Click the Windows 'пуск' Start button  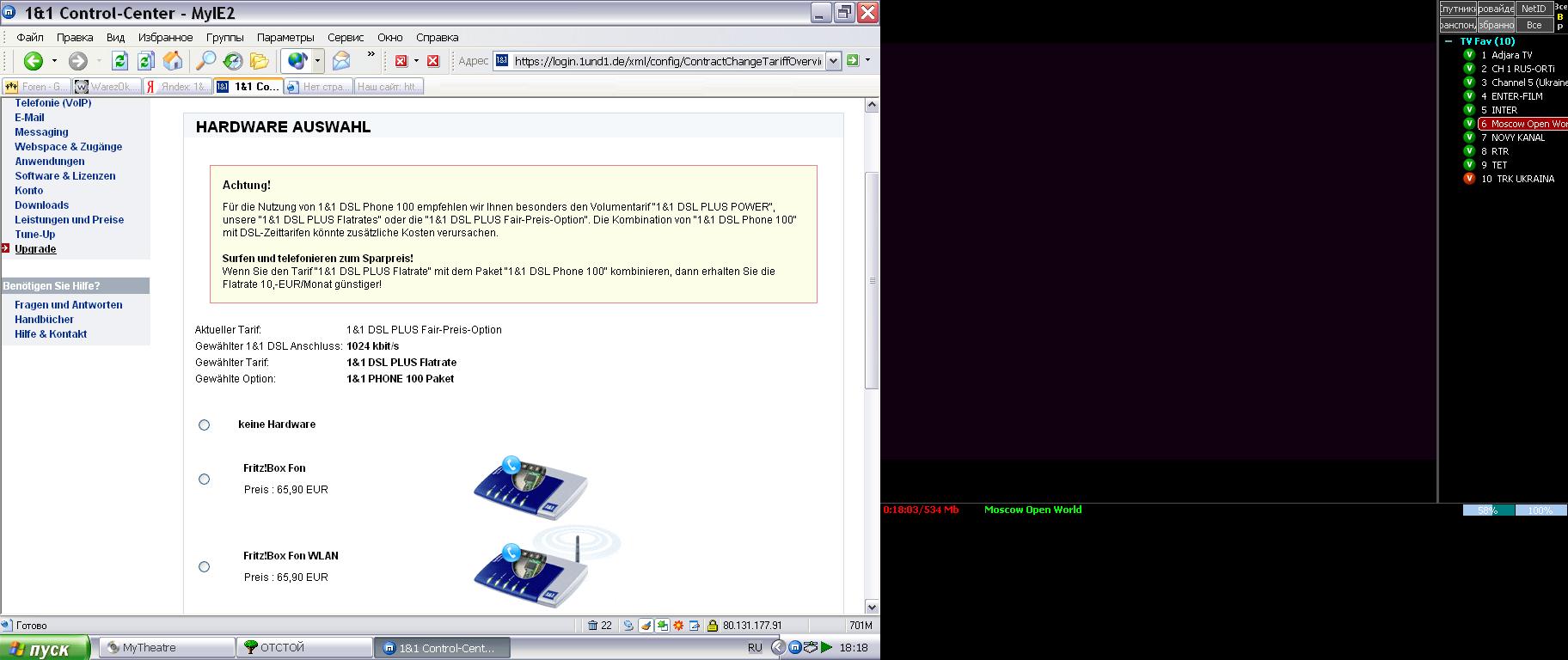point(45,648)
